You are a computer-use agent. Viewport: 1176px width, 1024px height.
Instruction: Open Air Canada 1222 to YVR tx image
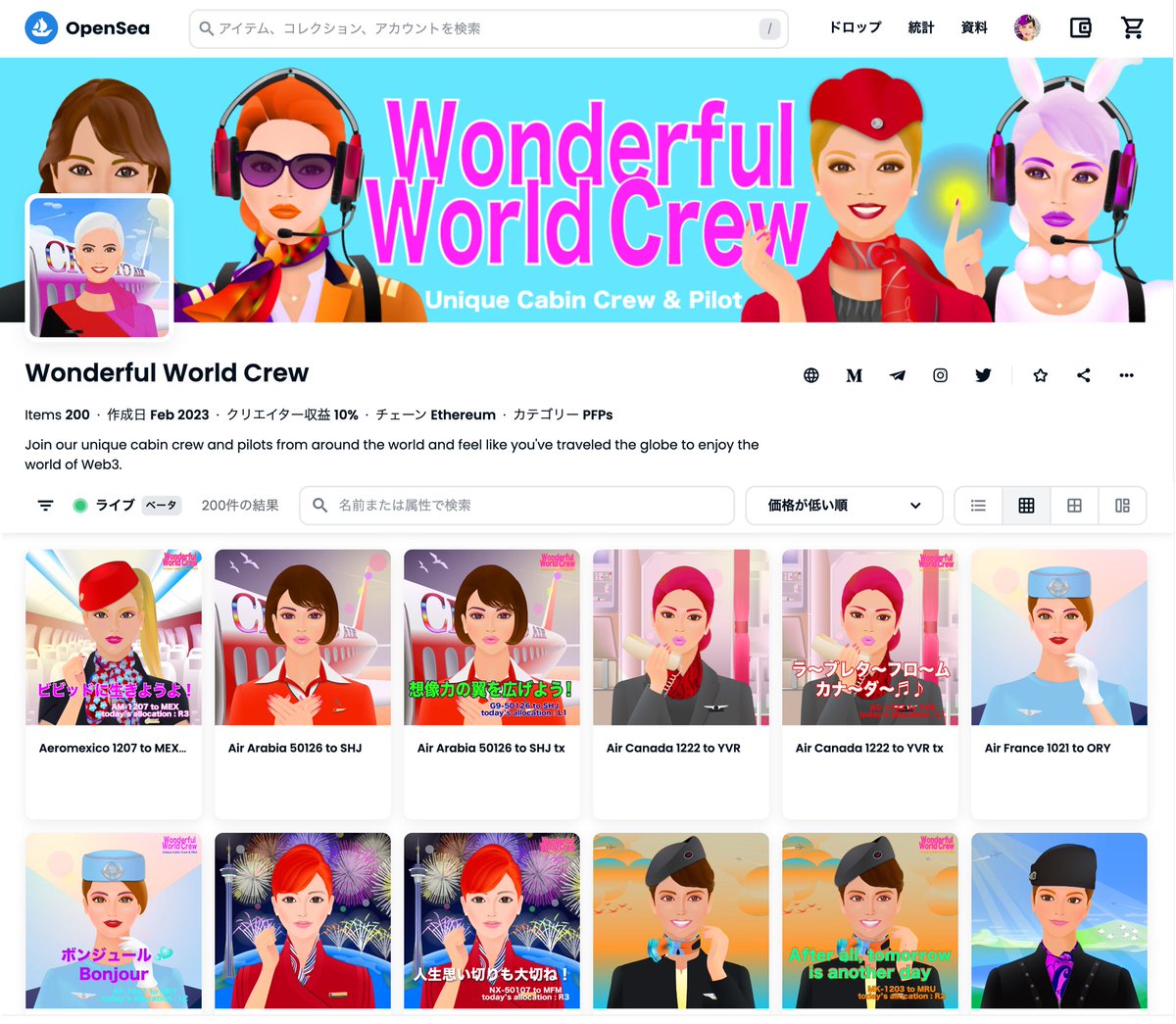click(870, 637)
